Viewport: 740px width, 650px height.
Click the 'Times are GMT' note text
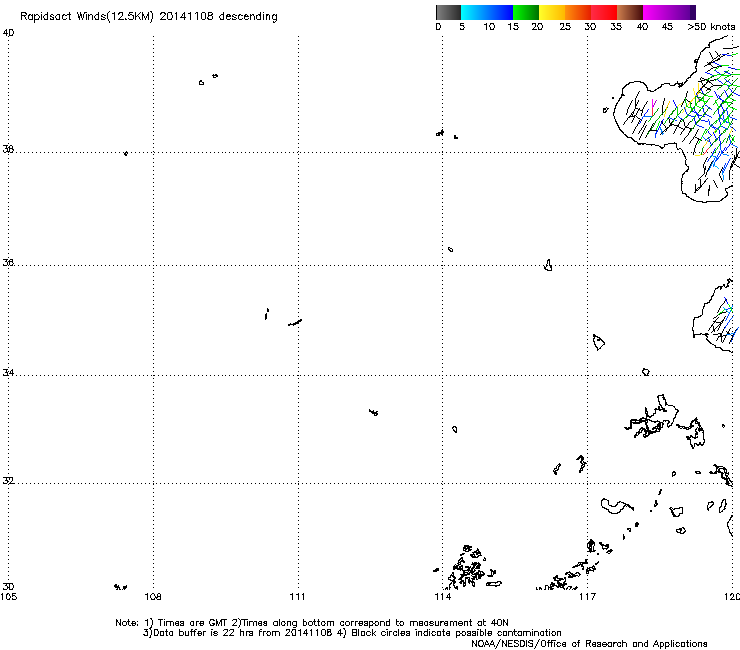(x=193, y=623)
